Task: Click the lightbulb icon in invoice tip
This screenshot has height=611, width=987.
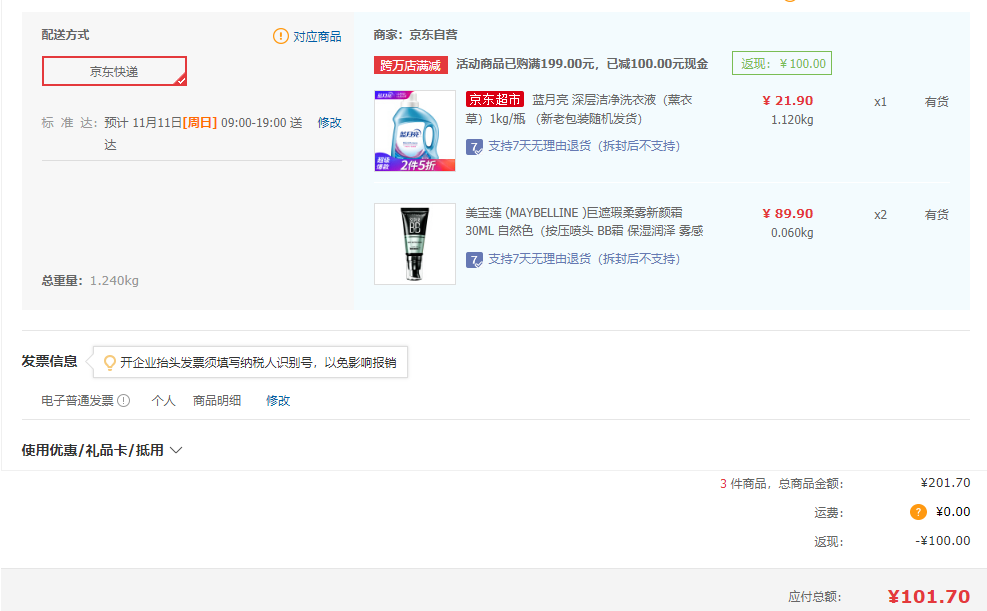Action: tap(110, 362)
